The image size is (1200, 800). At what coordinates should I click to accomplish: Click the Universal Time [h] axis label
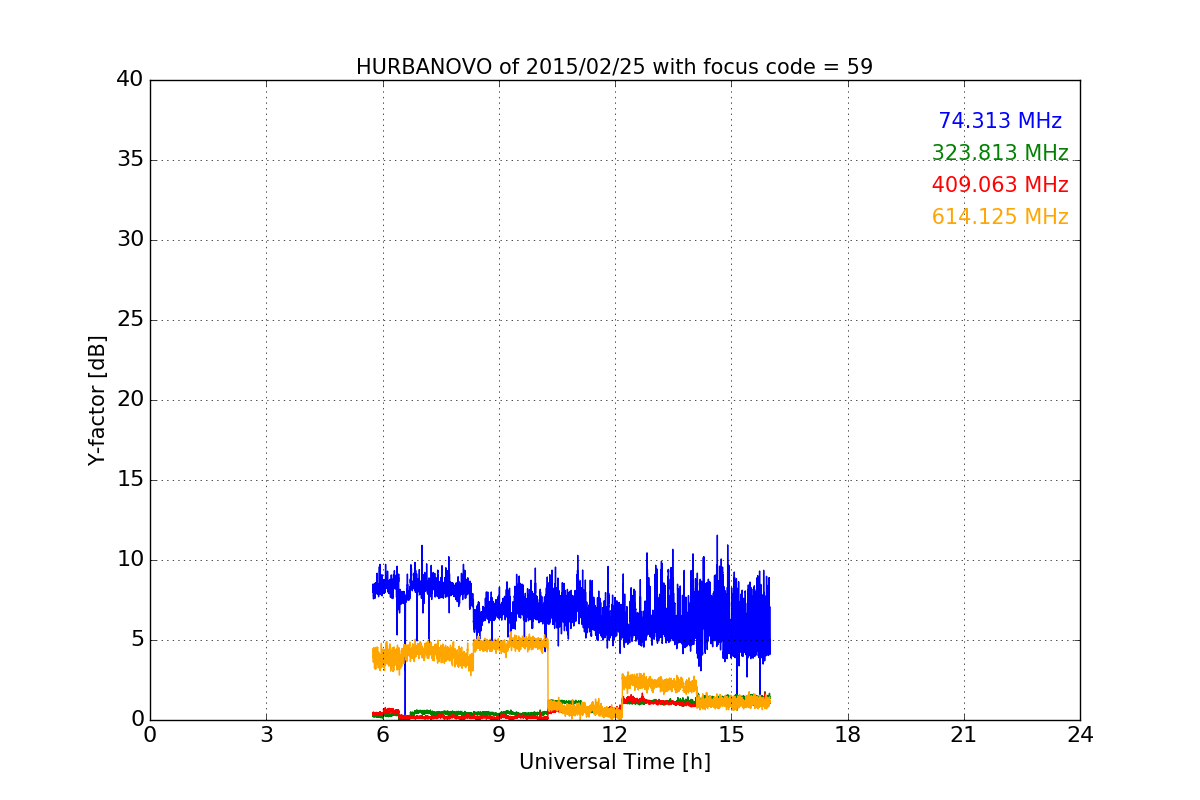[614, 762]
